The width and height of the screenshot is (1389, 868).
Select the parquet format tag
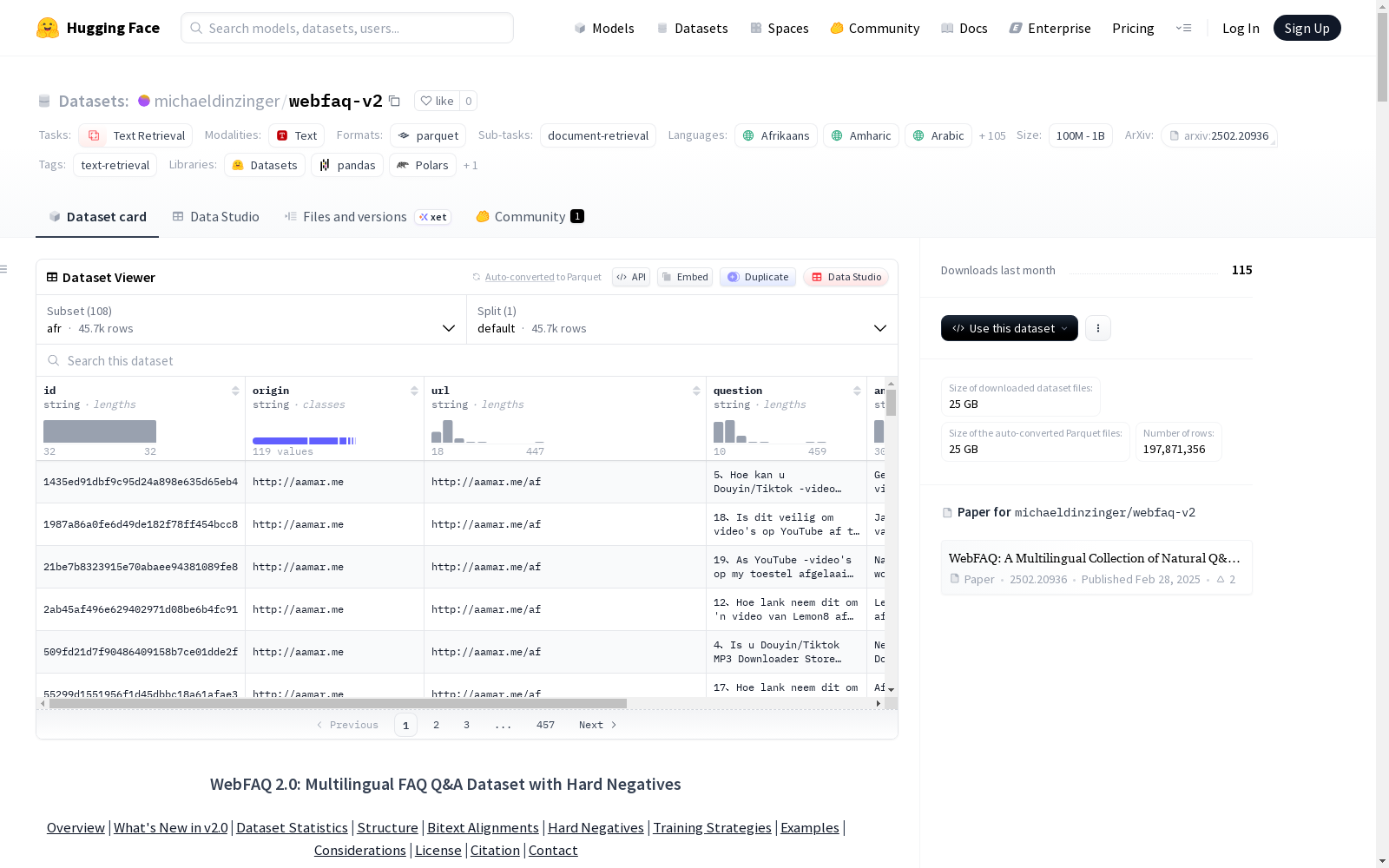pos(428,135)
